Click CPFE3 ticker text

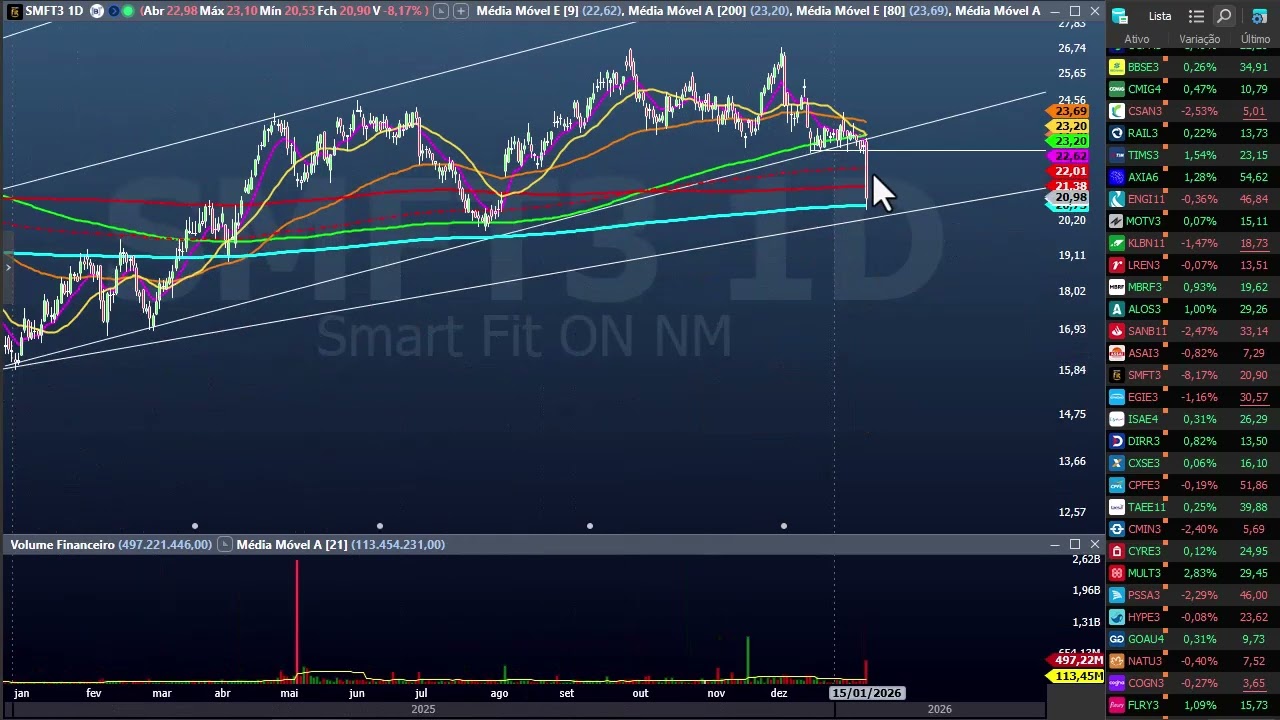(1144, 485)
